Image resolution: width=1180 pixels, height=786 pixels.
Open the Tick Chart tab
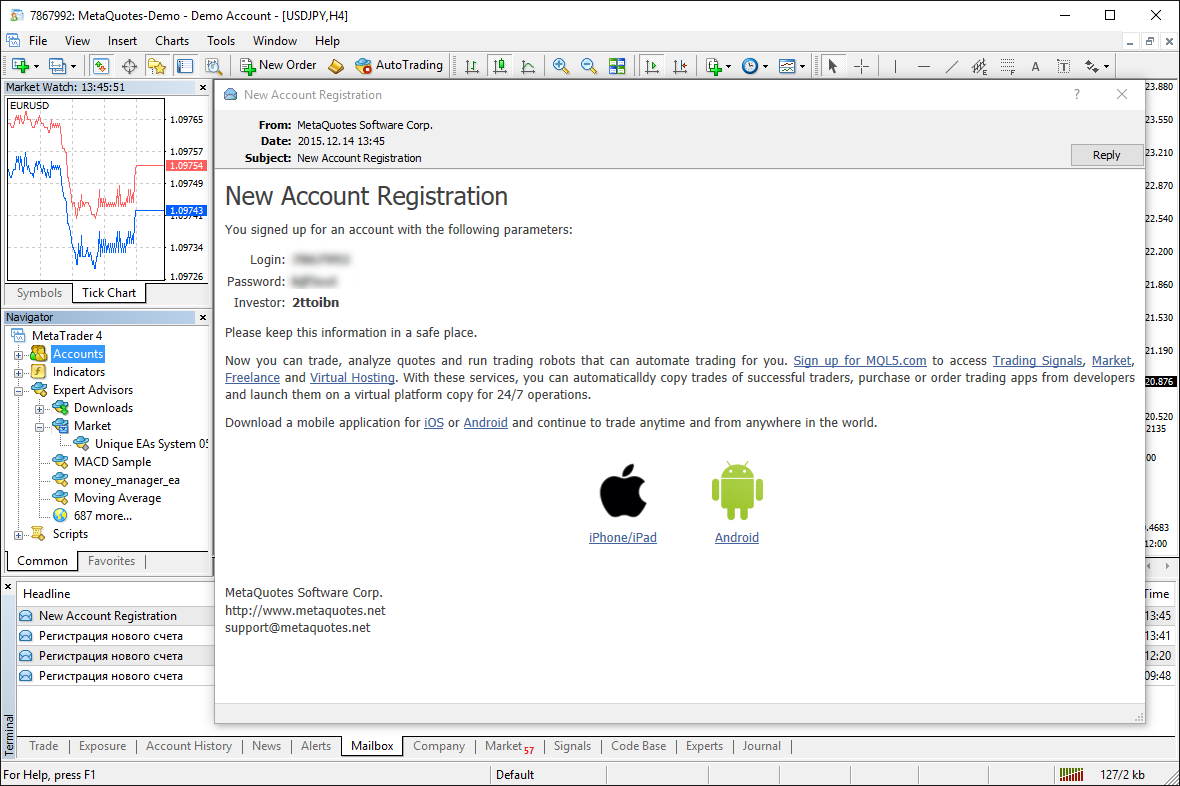pyautogui.click(x=109, y=293)
